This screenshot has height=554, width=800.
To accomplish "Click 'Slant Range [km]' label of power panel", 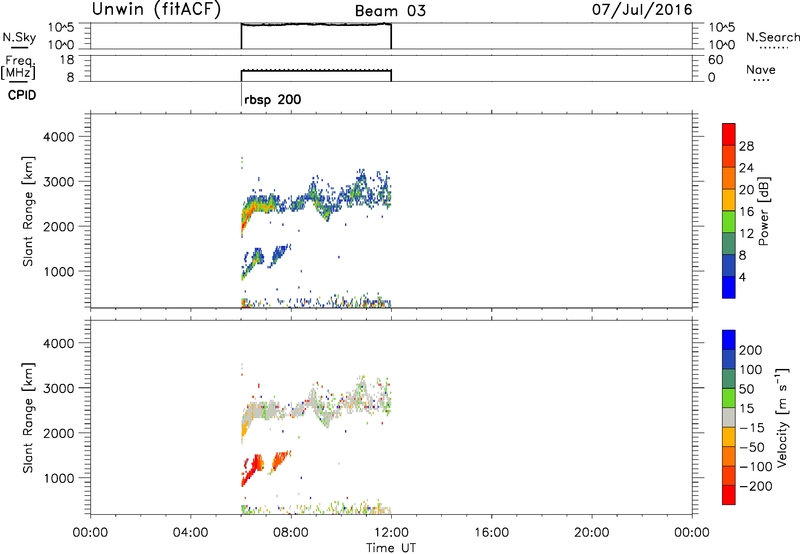I will click(x=28, y=211).
